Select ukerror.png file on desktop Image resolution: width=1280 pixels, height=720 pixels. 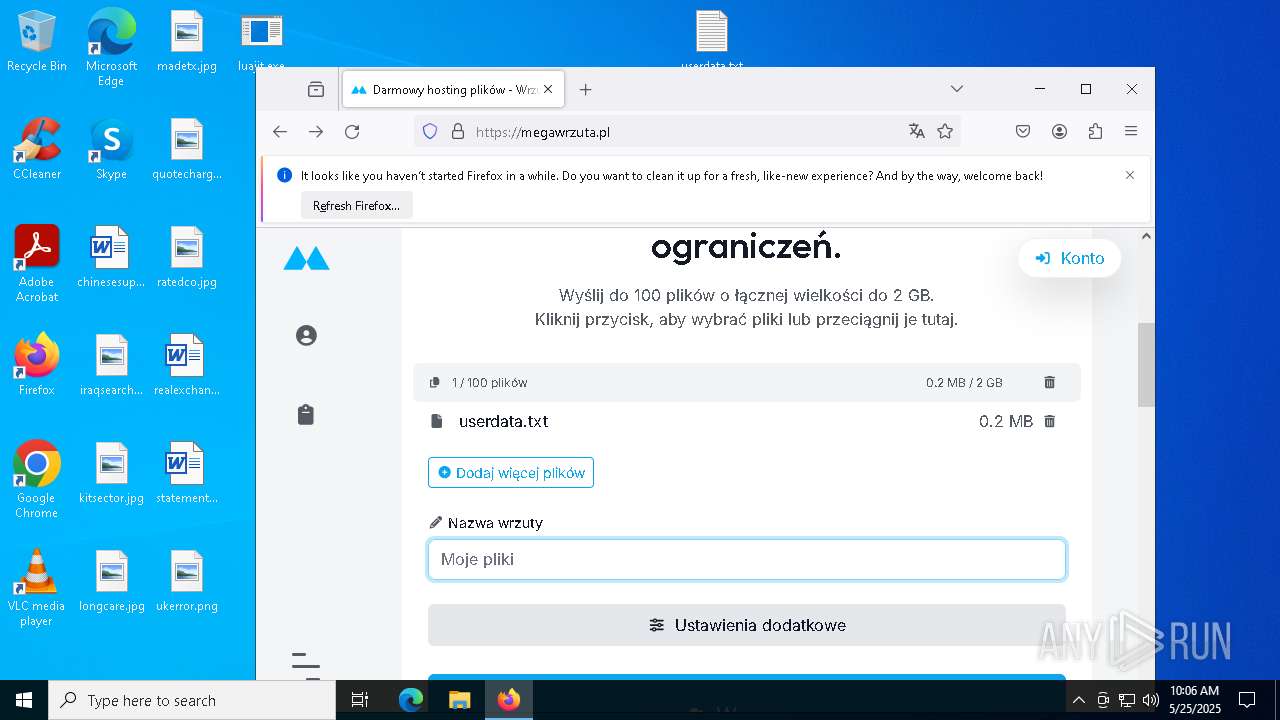[187, 581]
